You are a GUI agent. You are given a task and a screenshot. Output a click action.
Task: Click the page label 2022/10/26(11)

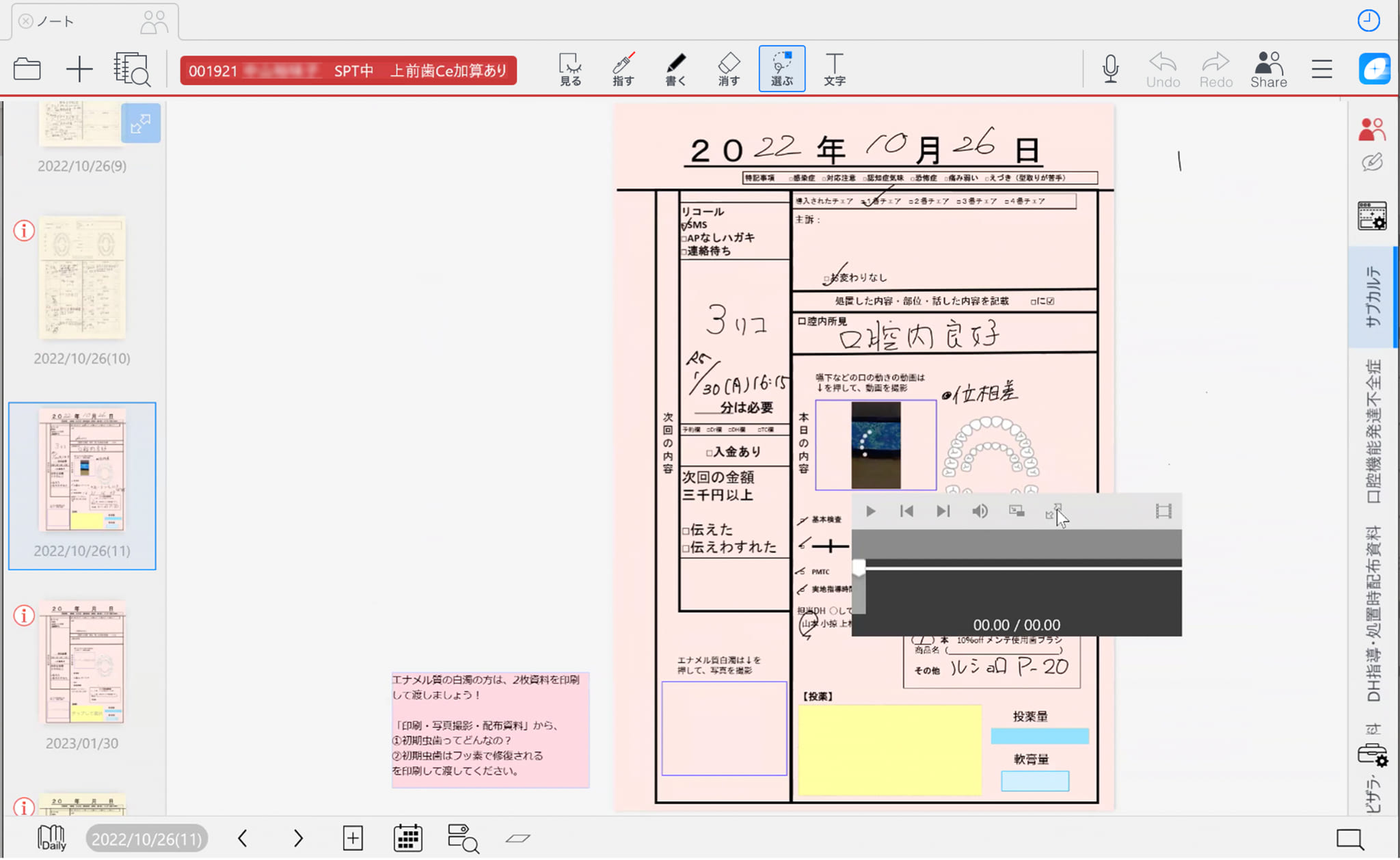[x=147, y=839]
